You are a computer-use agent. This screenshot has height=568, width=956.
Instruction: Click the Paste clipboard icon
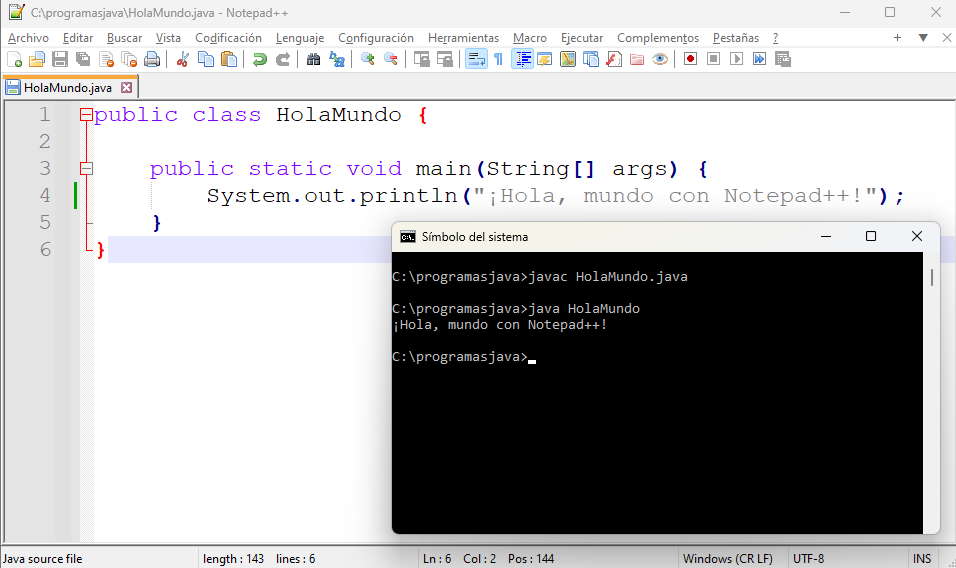[229, 59]
